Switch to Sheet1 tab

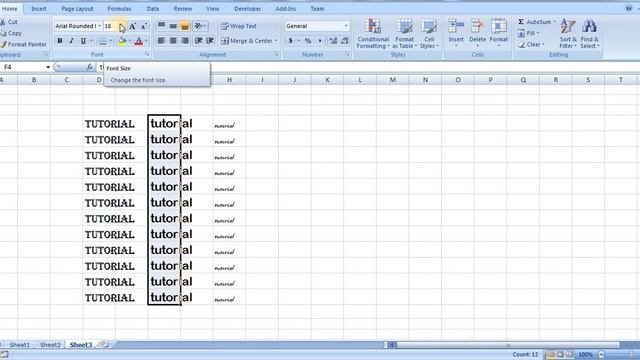(20, 345)
